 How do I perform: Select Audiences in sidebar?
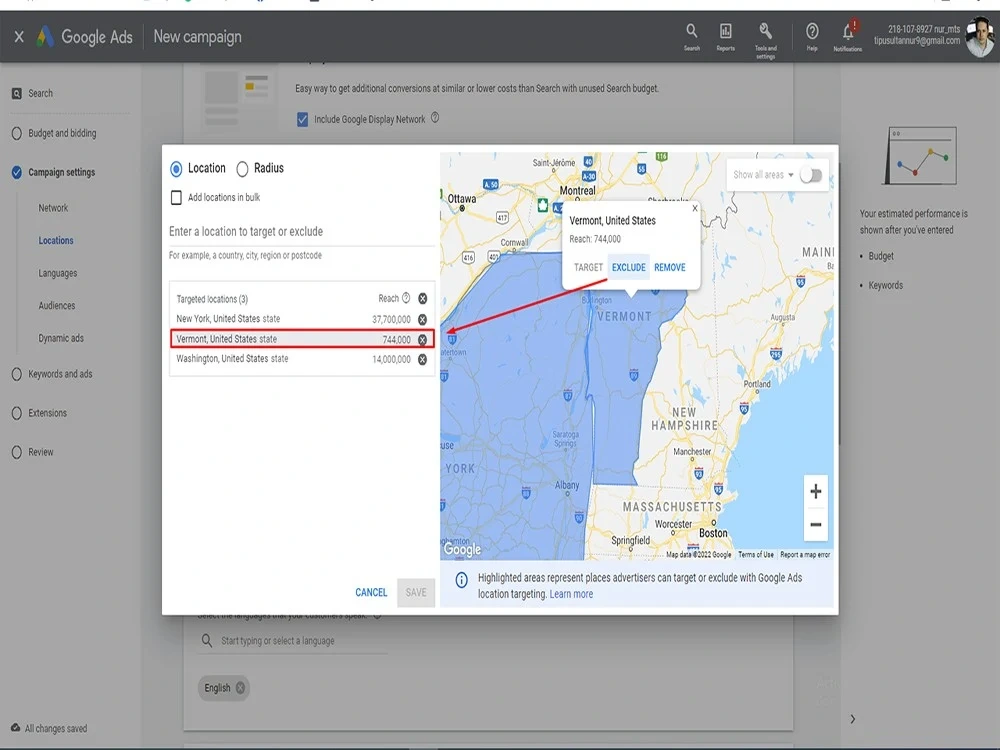pyautogui.click(x=57, y=305)
